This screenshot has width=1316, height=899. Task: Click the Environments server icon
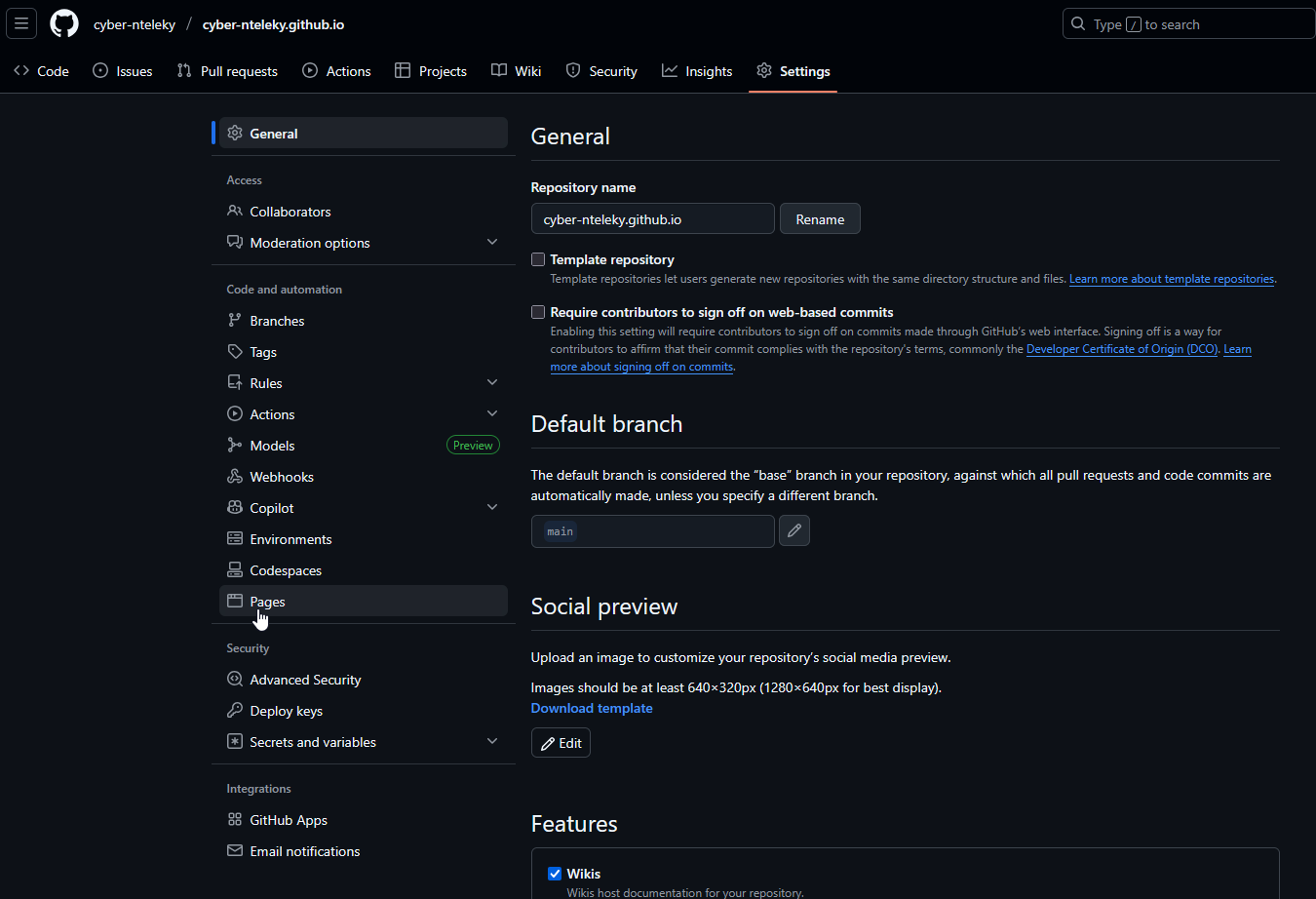tap(235, 538)
